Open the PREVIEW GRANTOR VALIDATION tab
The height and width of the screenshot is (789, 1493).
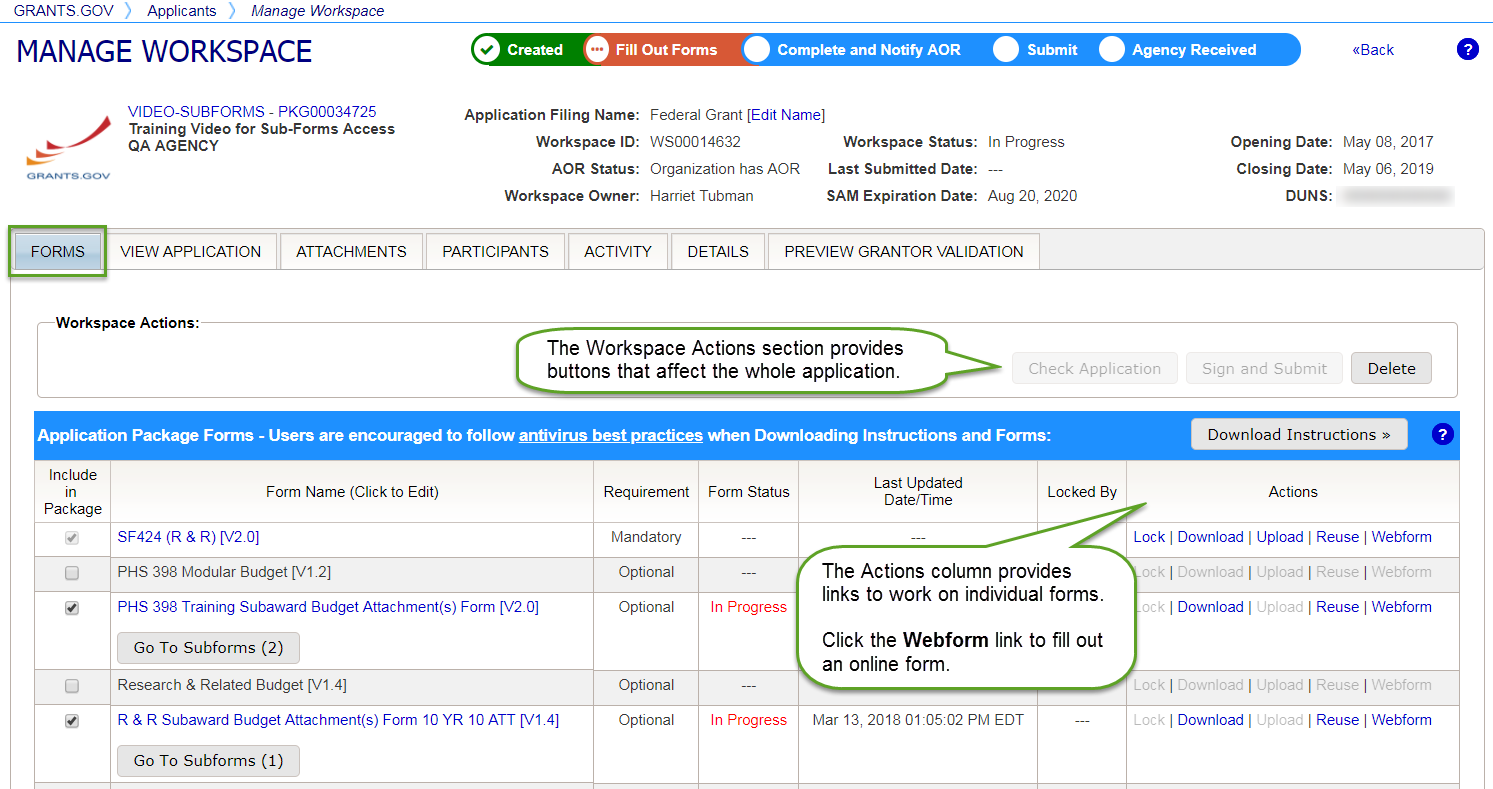[903, 251]
